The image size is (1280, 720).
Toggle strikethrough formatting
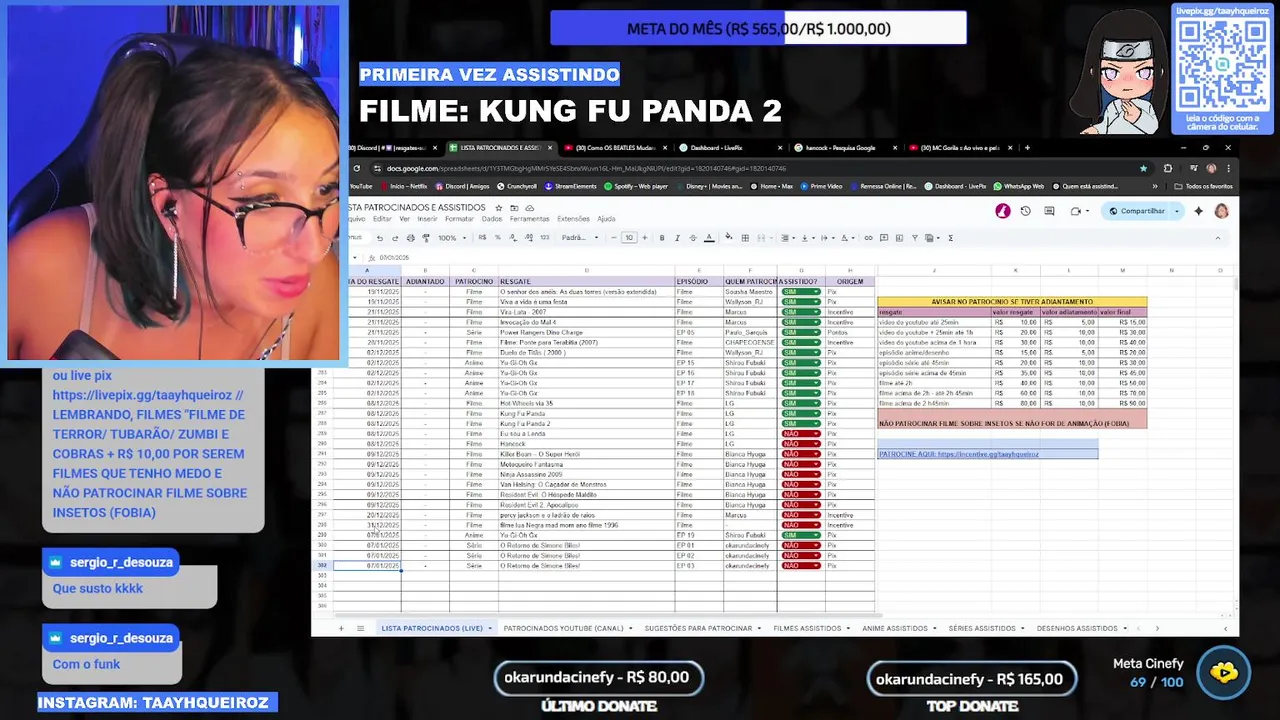(692, 238)
